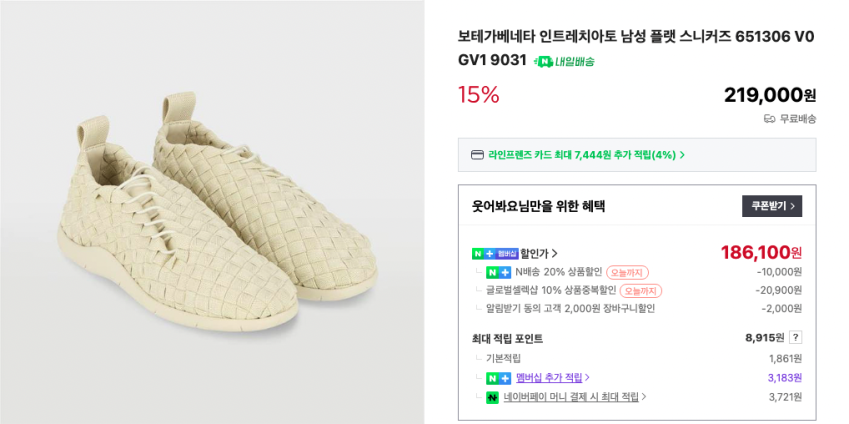Click the Naver Pay icon beside 네이버페이 머니

[x=492, y=397]
